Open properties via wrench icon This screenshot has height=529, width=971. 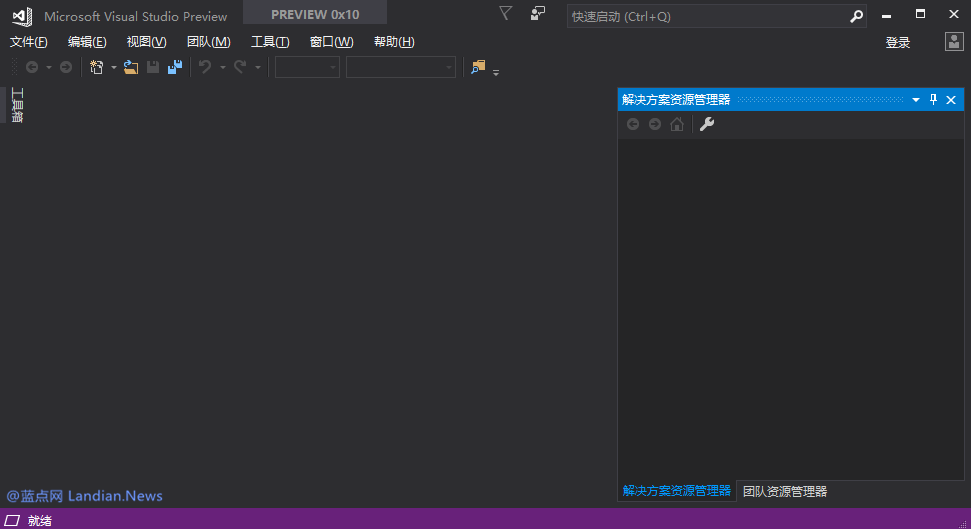pos(707,125)
